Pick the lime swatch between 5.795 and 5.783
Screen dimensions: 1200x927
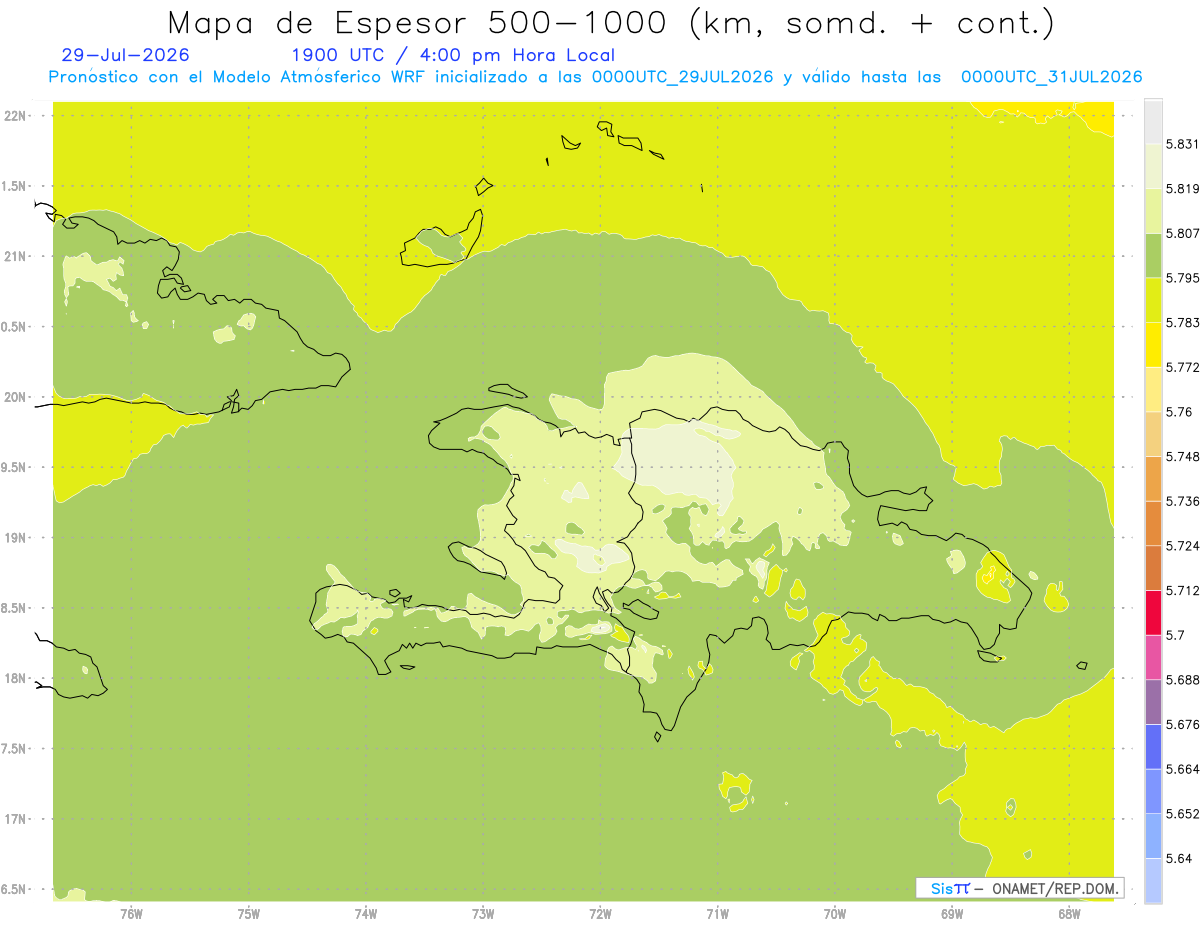click(1153, 300)
